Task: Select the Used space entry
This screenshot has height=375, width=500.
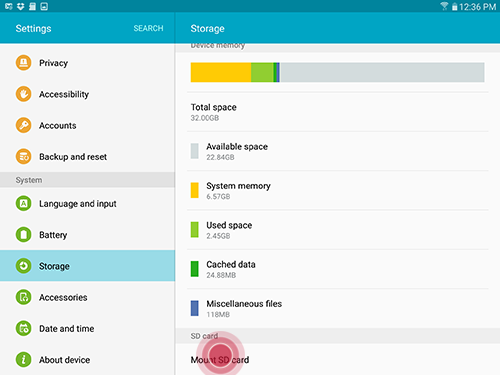Action: point(338,230)
